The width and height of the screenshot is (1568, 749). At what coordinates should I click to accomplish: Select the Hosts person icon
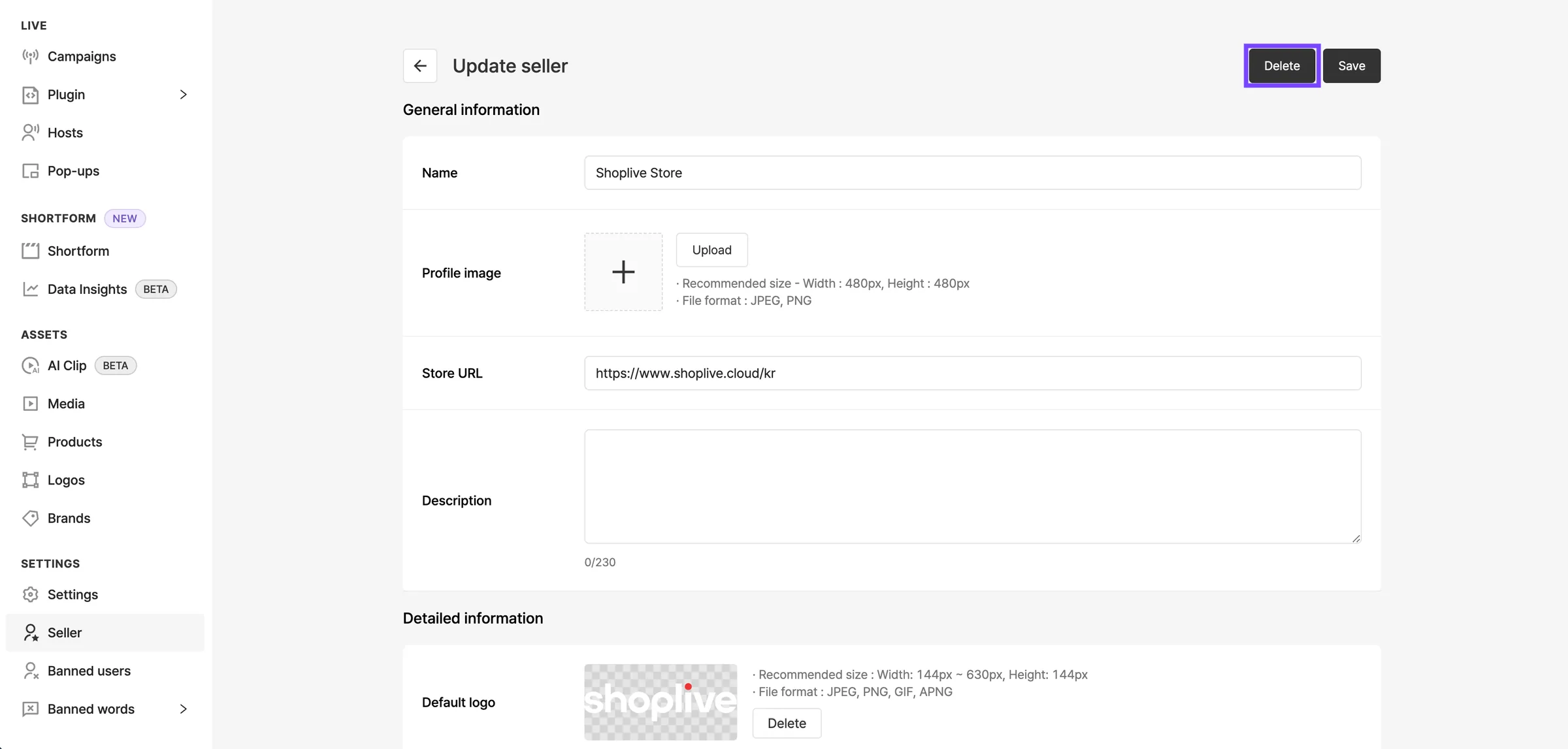[30, 133]
